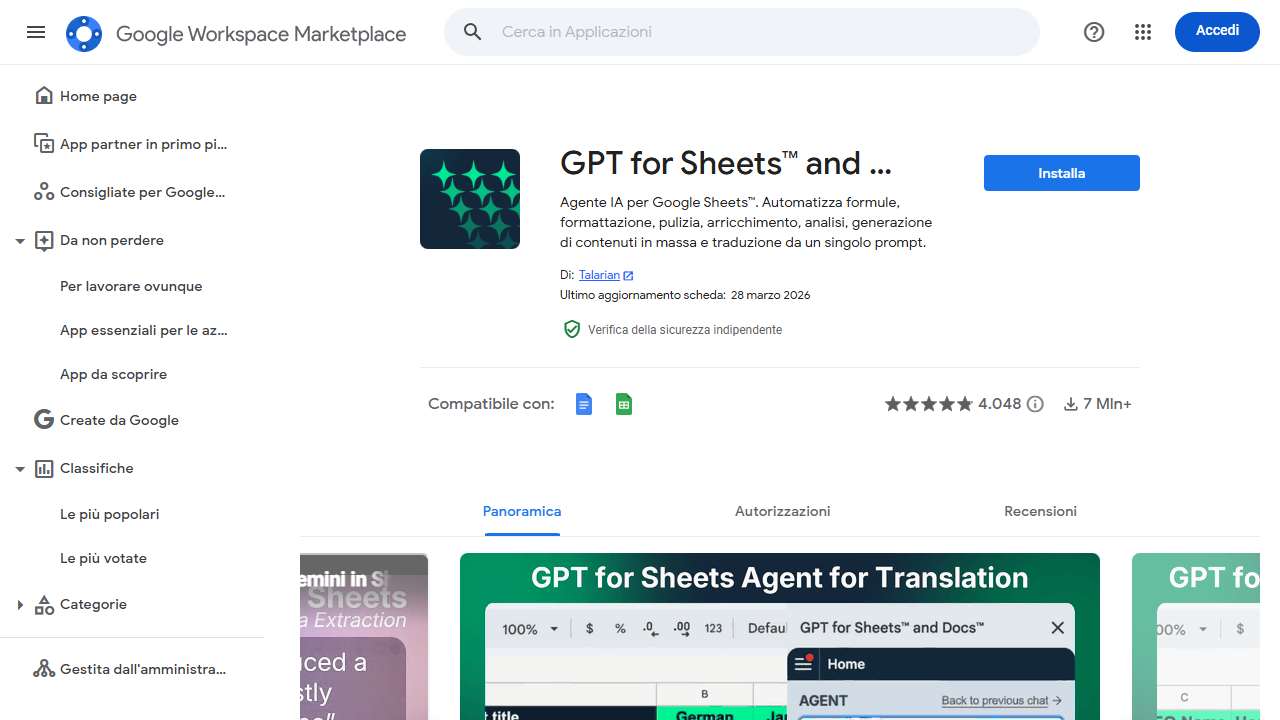Open the Talarian developer link
Image resolution: width=1280 pixels, height=720 pixels.
click(x=600, y=274)
